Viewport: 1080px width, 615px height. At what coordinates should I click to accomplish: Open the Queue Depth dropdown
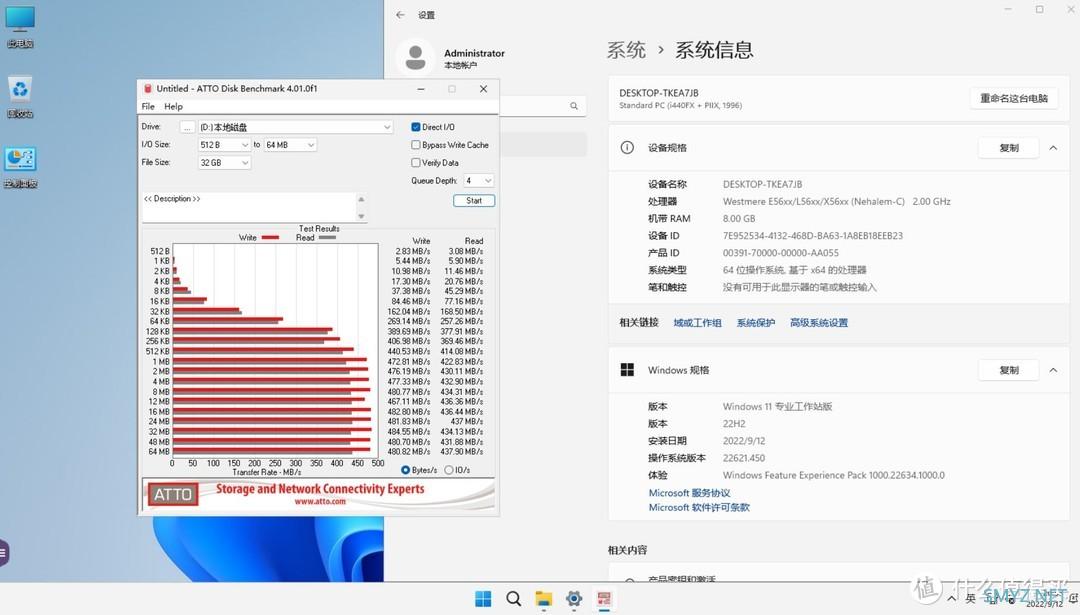478,180
